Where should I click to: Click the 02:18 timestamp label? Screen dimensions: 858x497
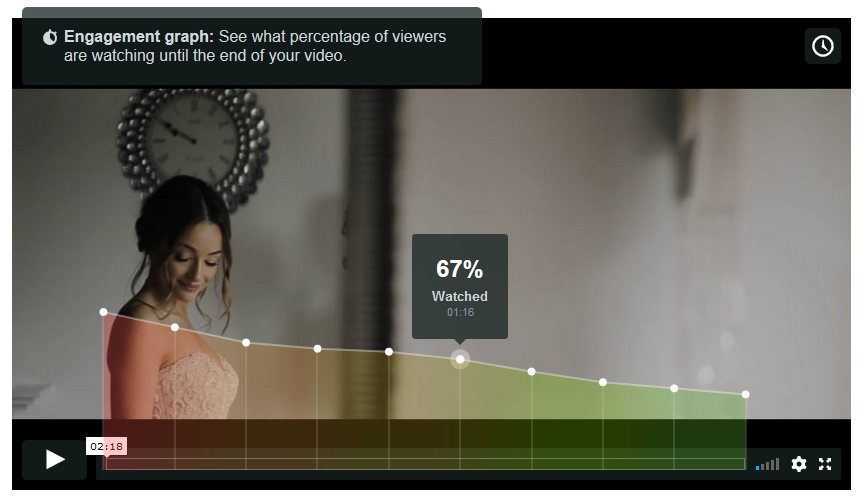[x=107, y=446]
